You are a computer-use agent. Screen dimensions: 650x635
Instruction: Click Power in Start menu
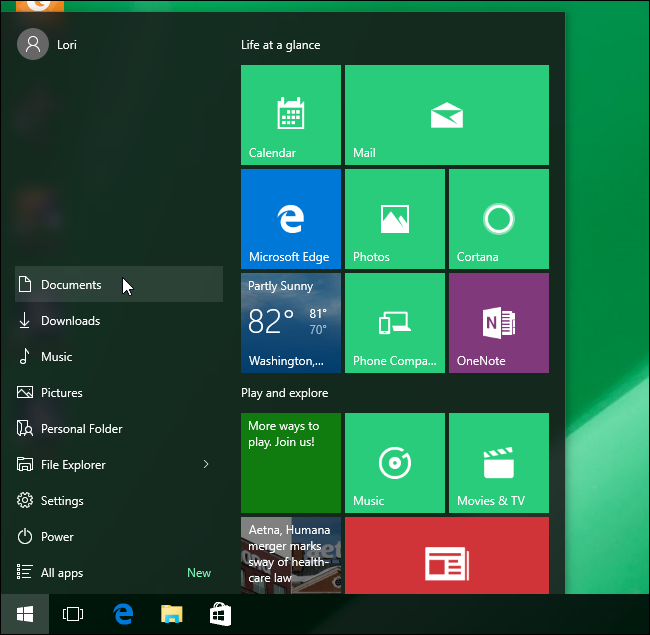tap(57, 537)
